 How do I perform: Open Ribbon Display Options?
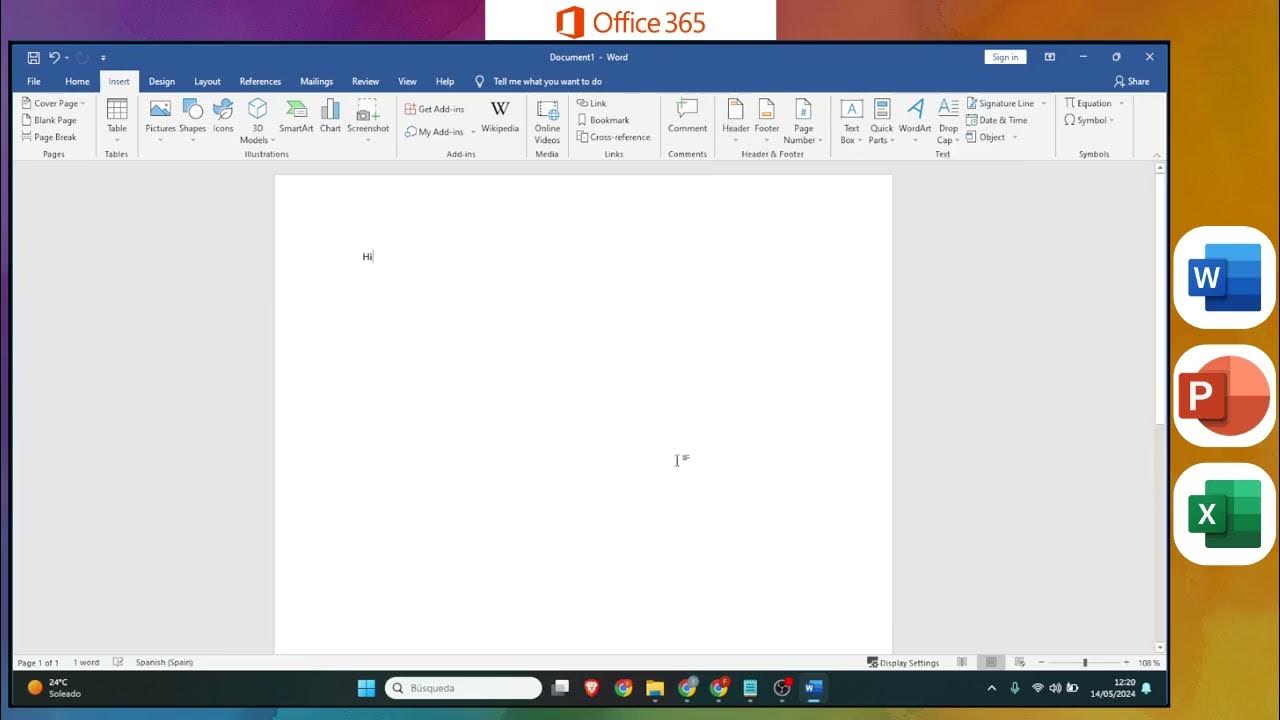point(1050,57)
